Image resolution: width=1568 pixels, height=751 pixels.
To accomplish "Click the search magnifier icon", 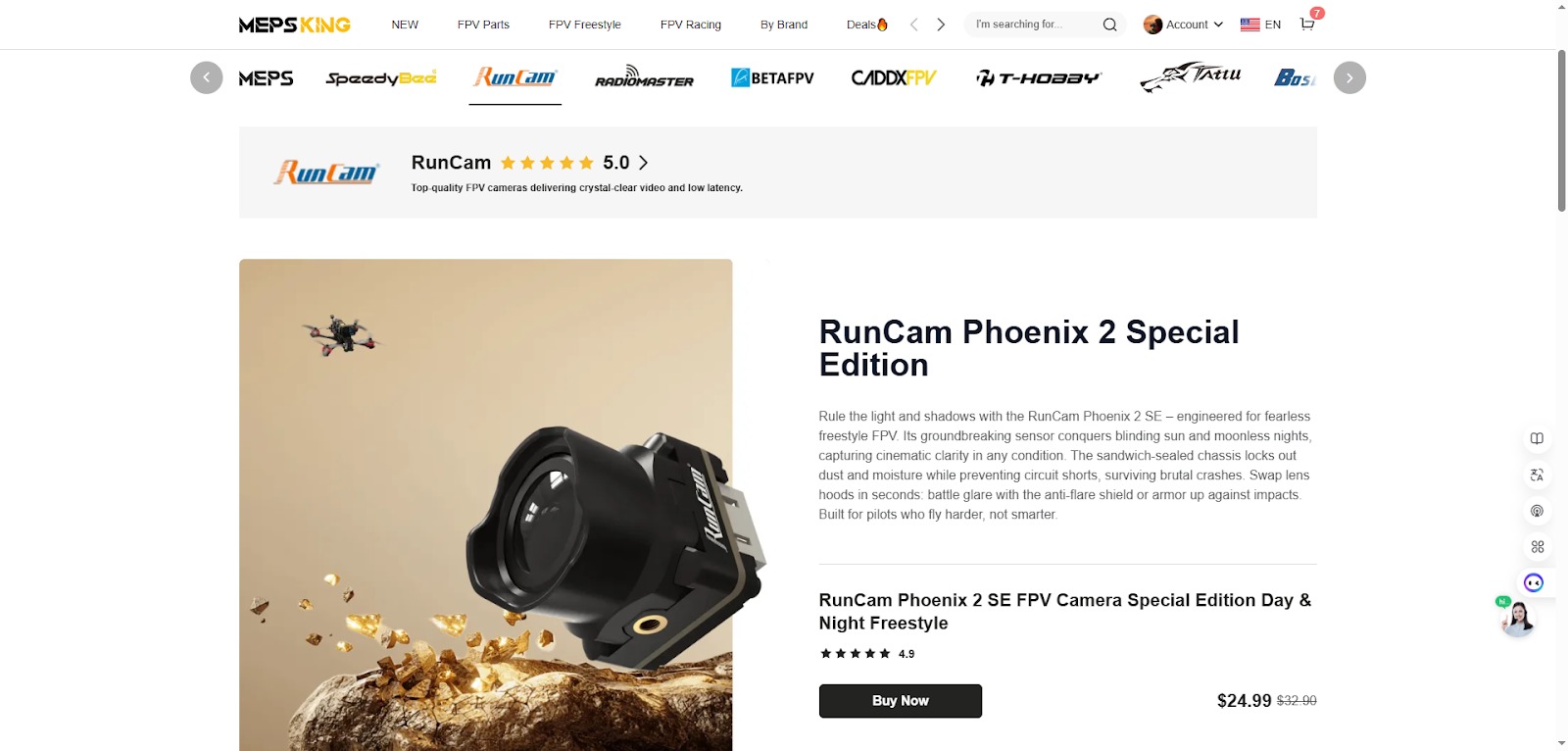I will pos(1109,25).
